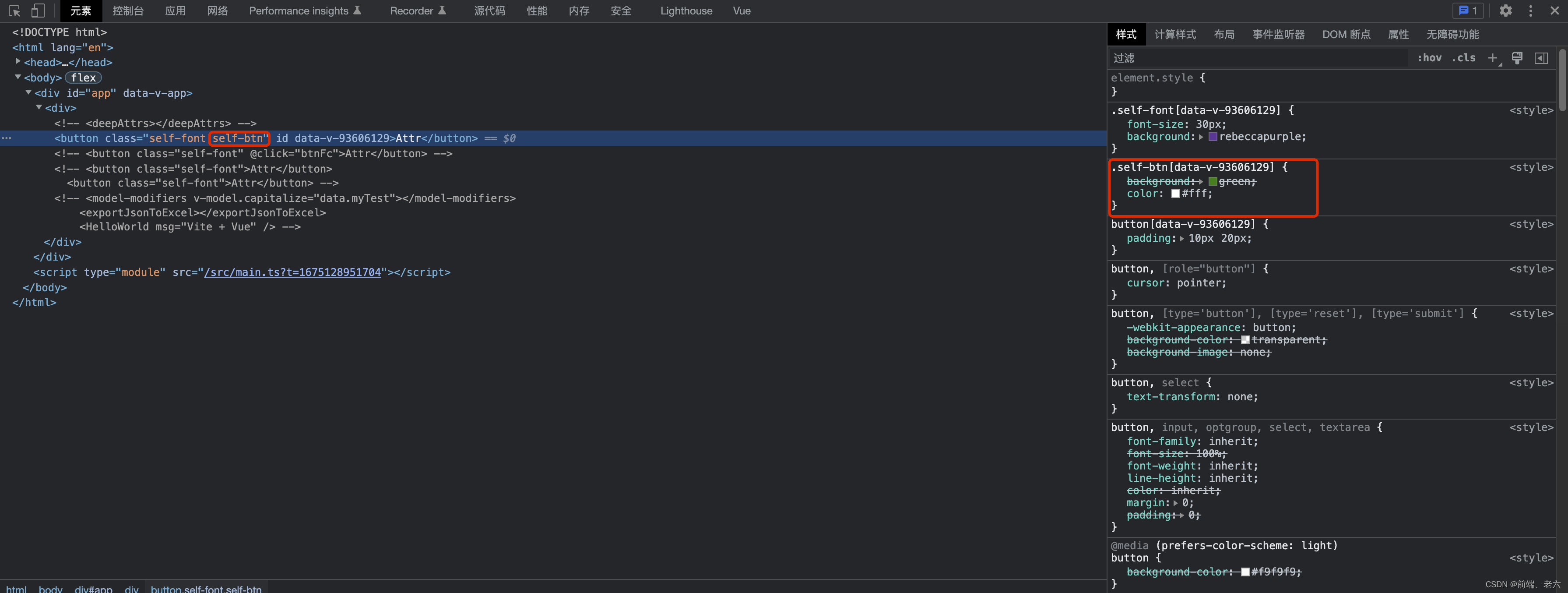Open the 计算样式 computed tab
The image size is (1568, 593).
pos(1175,34)
